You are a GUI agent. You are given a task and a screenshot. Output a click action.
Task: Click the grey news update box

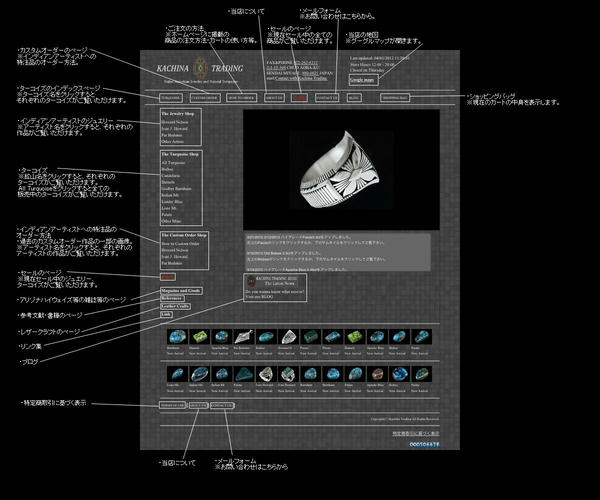(338, 252)
